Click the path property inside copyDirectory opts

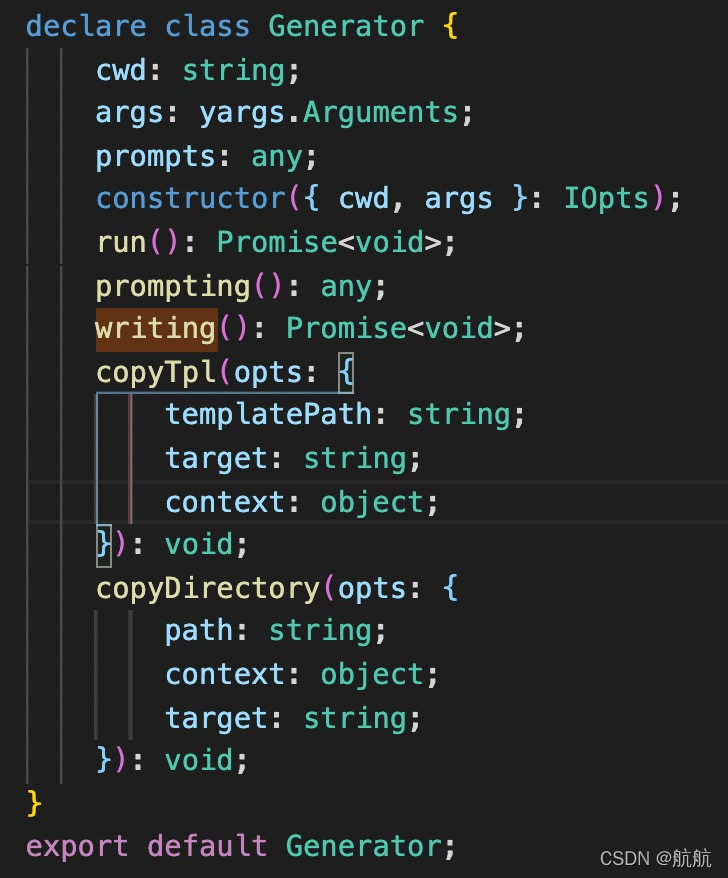(199, 631)
